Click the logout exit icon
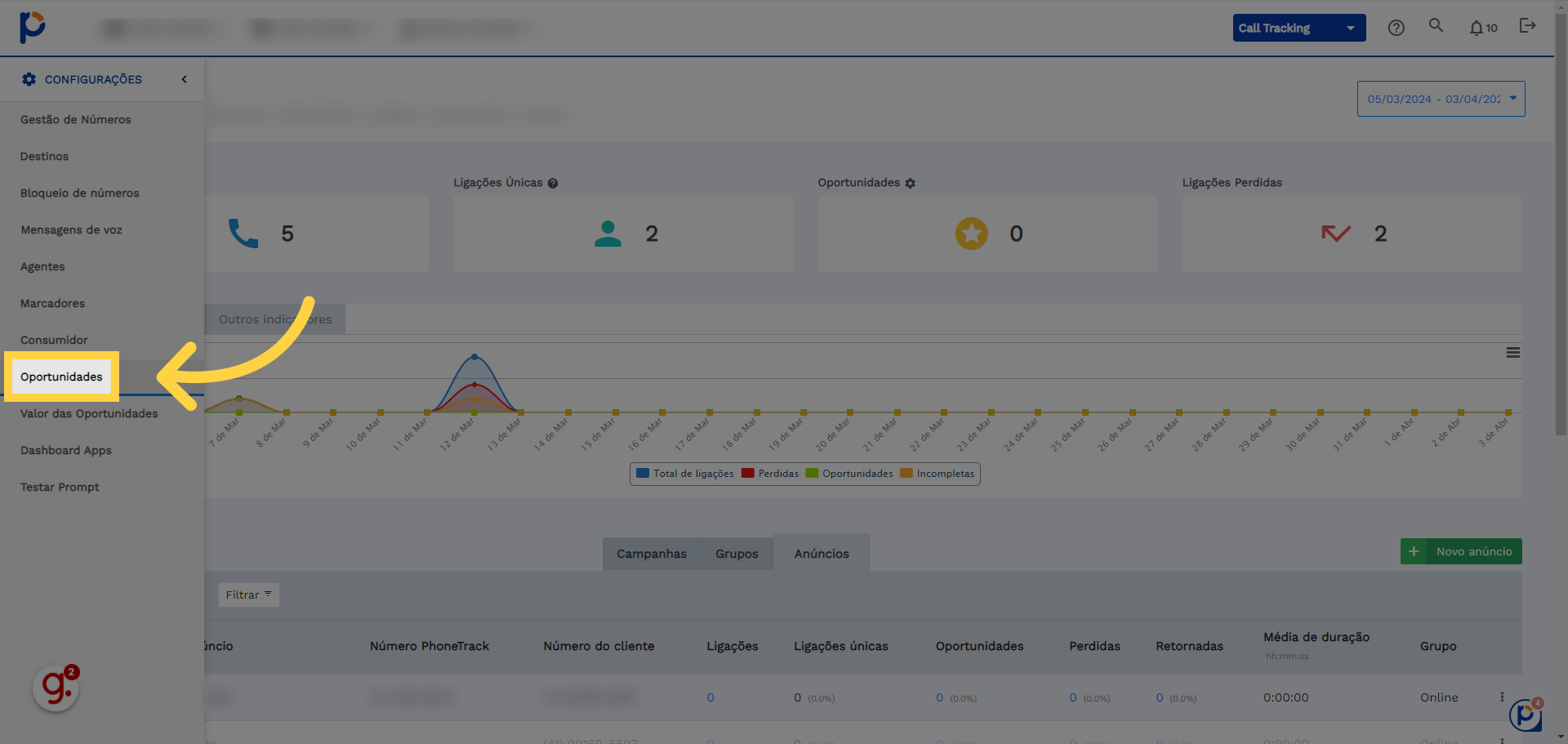The width and height of the screenshot is (1568, 744). 1527,26
